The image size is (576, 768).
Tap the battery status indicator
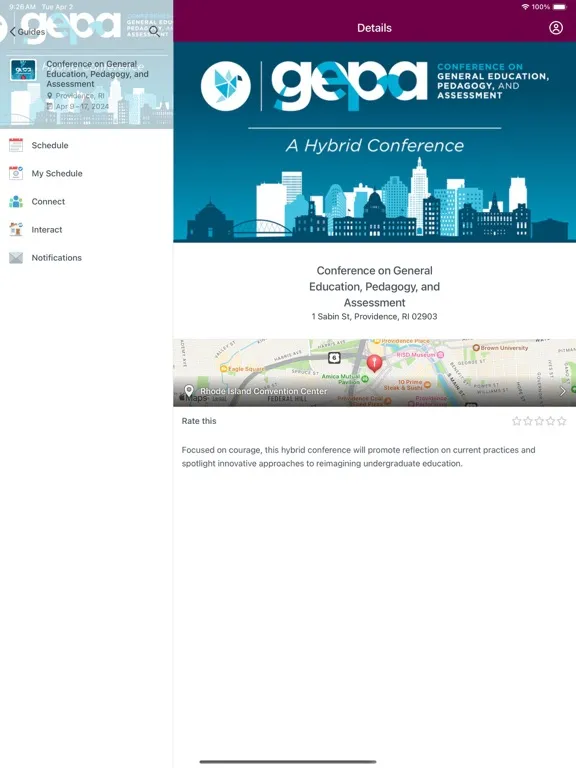559,7
